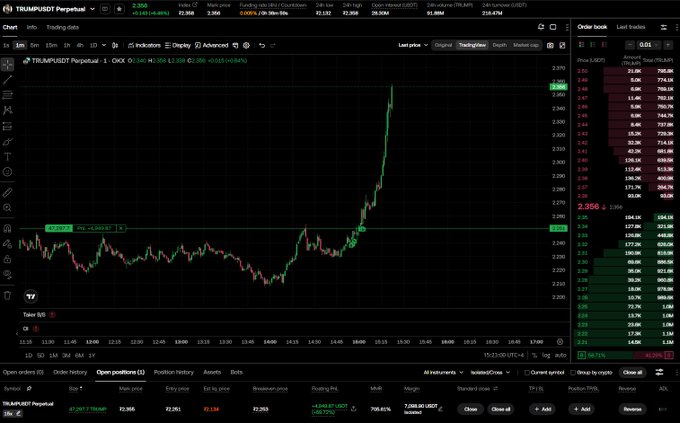Viewport: 680px width, 423px height.
Task: Switch chart to Depth view
Action: tap(499, 45)
